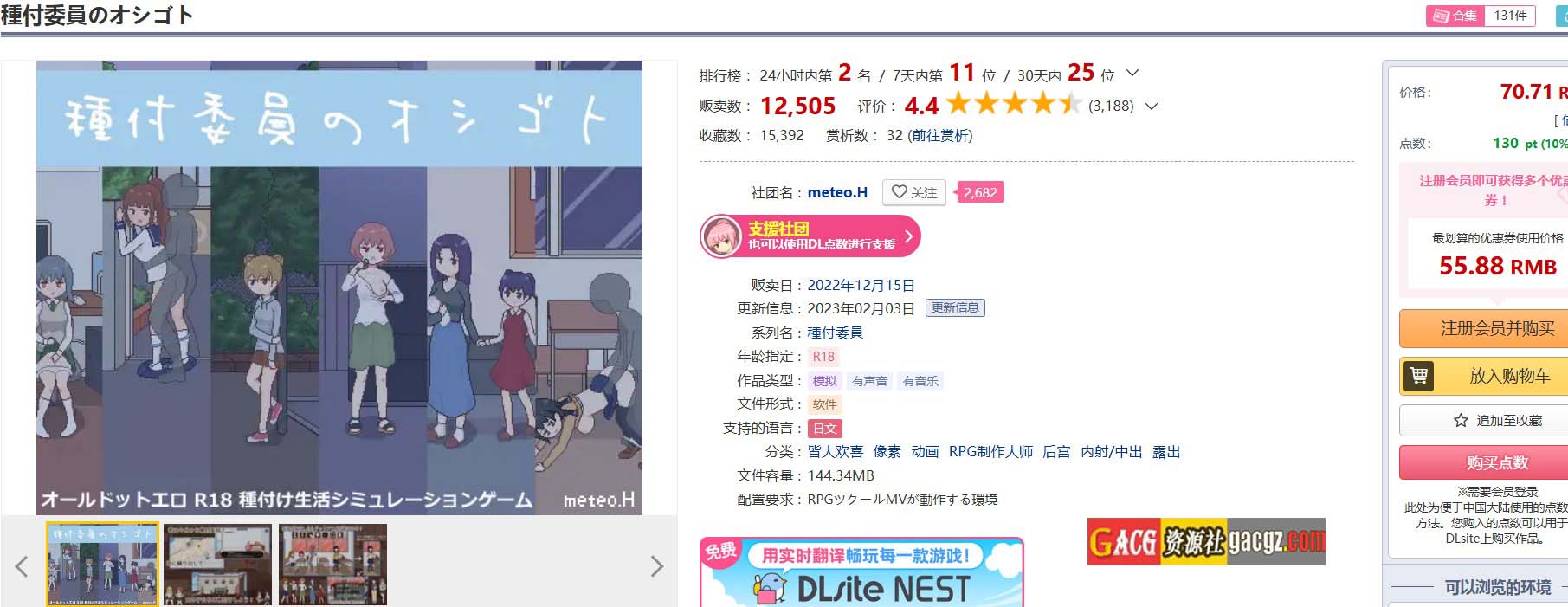Image resolution: width=1568 pixels, height=607 pixels.
Task: Expand the ranking details chevron
Action: (x=1132, y=74)
